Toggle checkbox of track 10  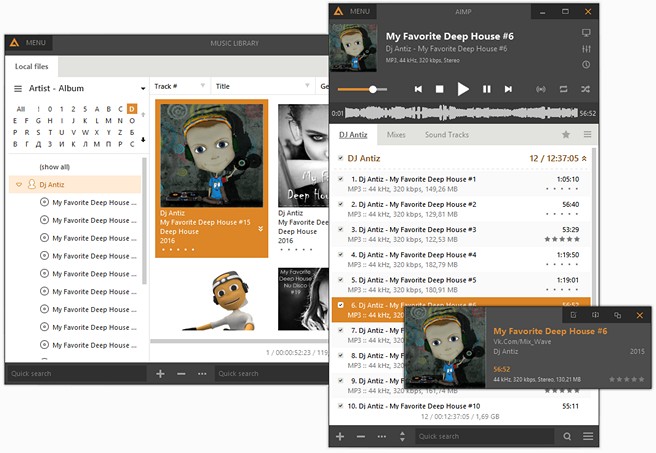pos(341,406)
